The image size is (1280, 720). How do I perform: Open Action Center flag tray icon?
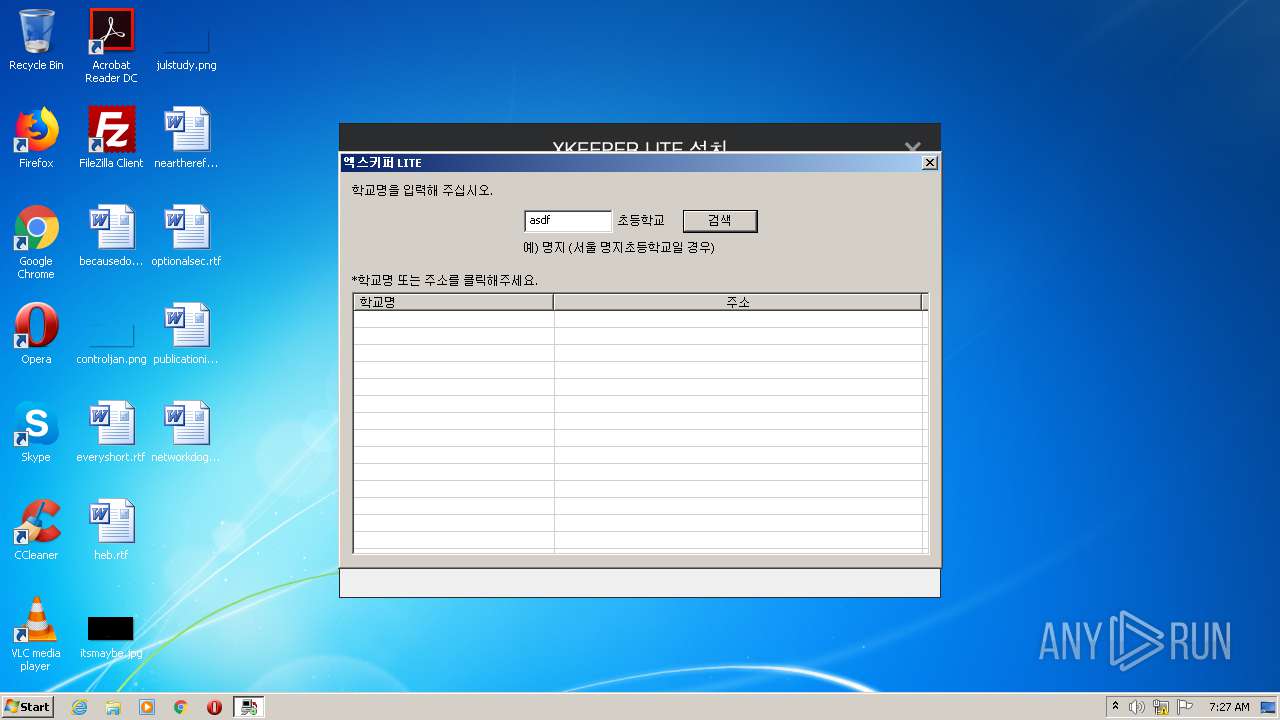(x=1185, y=707)
